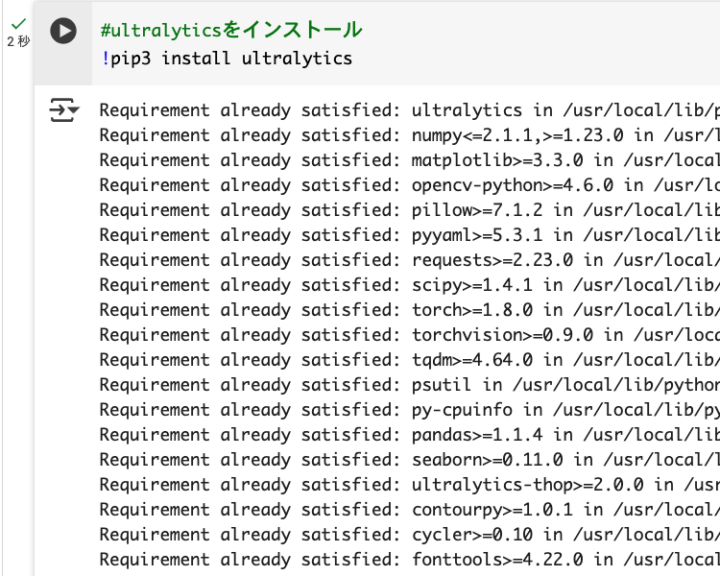Click the seaborn>=0.11.0 output line

point(410,460)
